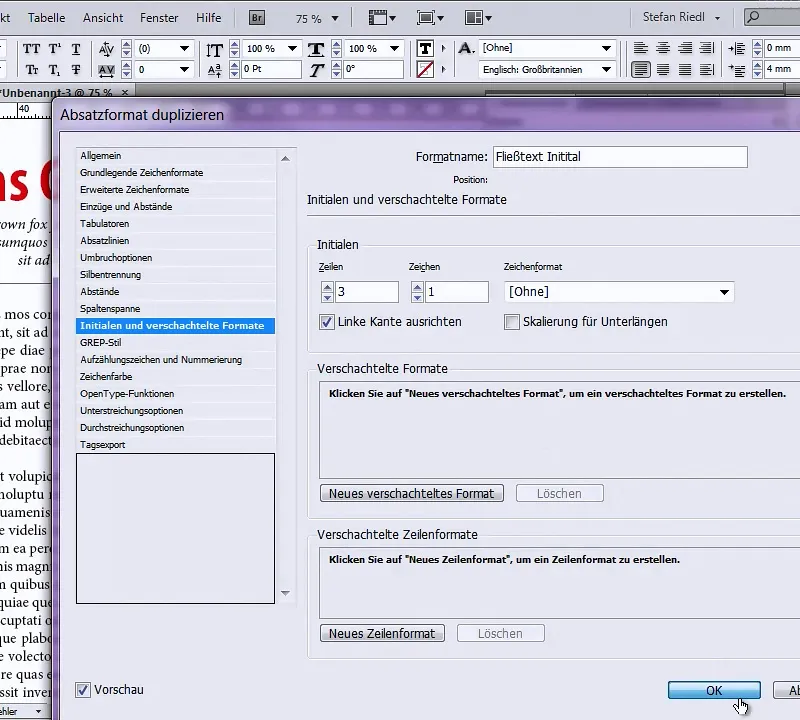Screen dimensions: 800x720
Task: Toggle Underline icon in control panel
Action: (76, 49)
